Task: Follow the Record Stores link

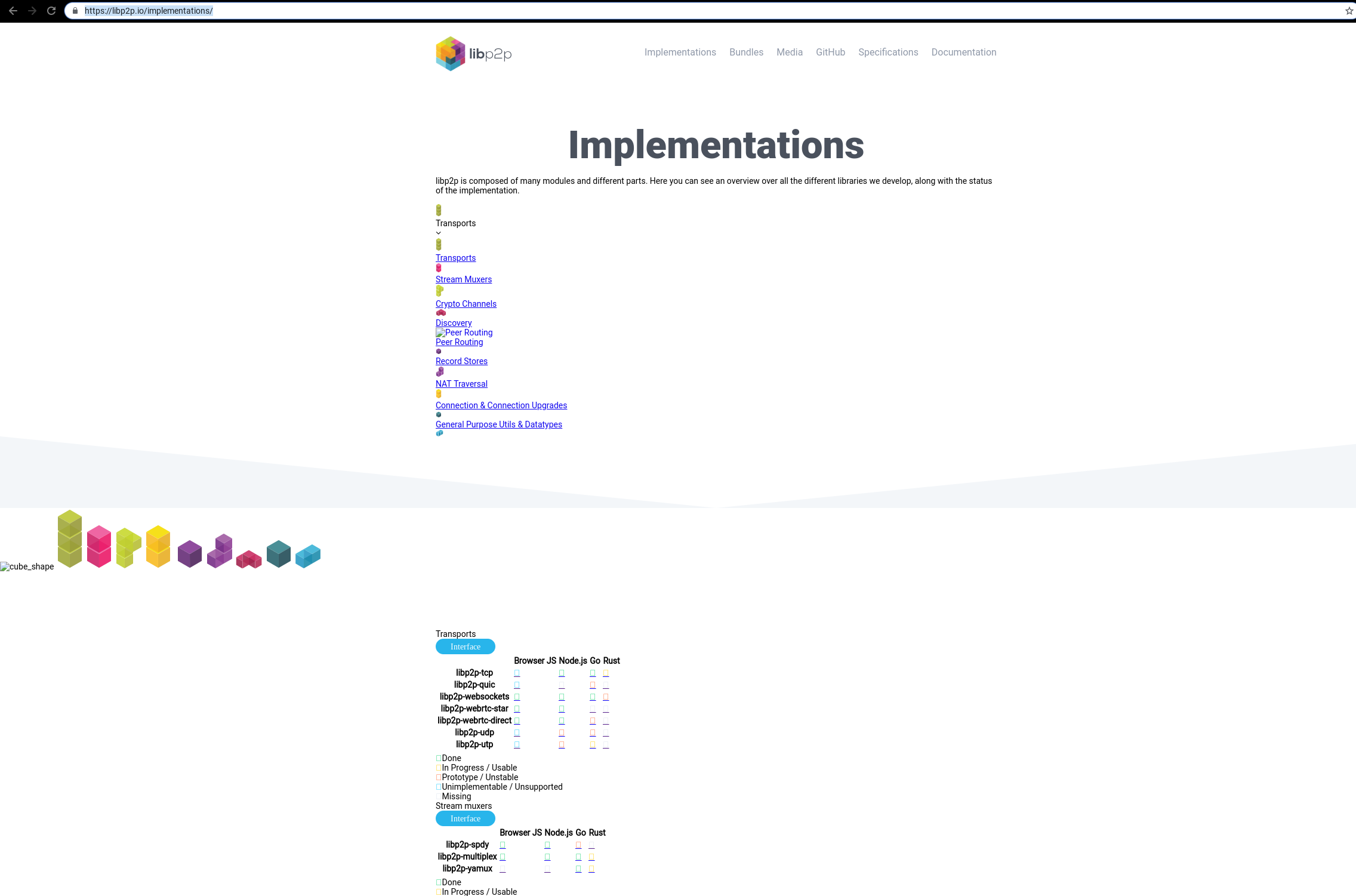Action: [x=461, y=361]
